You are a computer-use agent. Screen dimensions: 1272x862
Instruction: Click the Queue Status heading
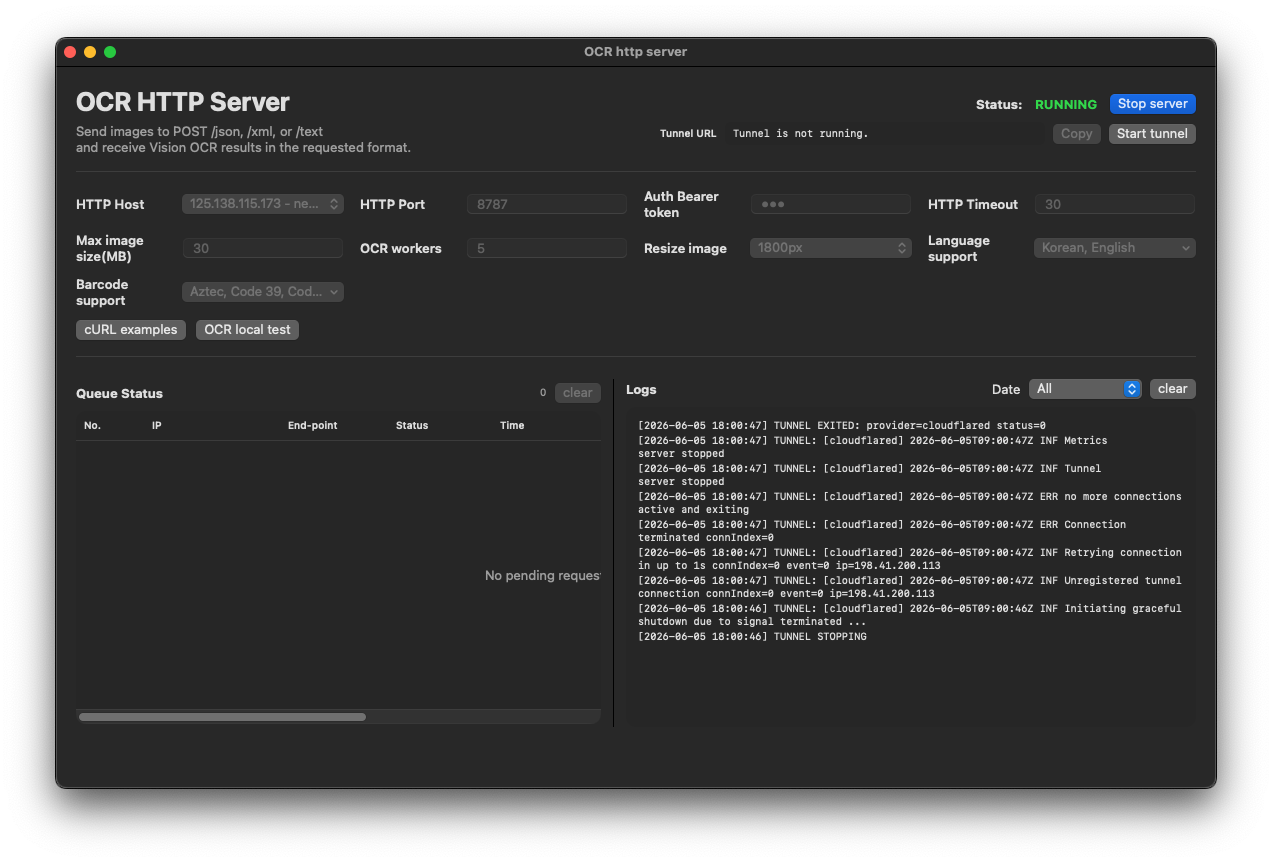(x=119, y=393)
